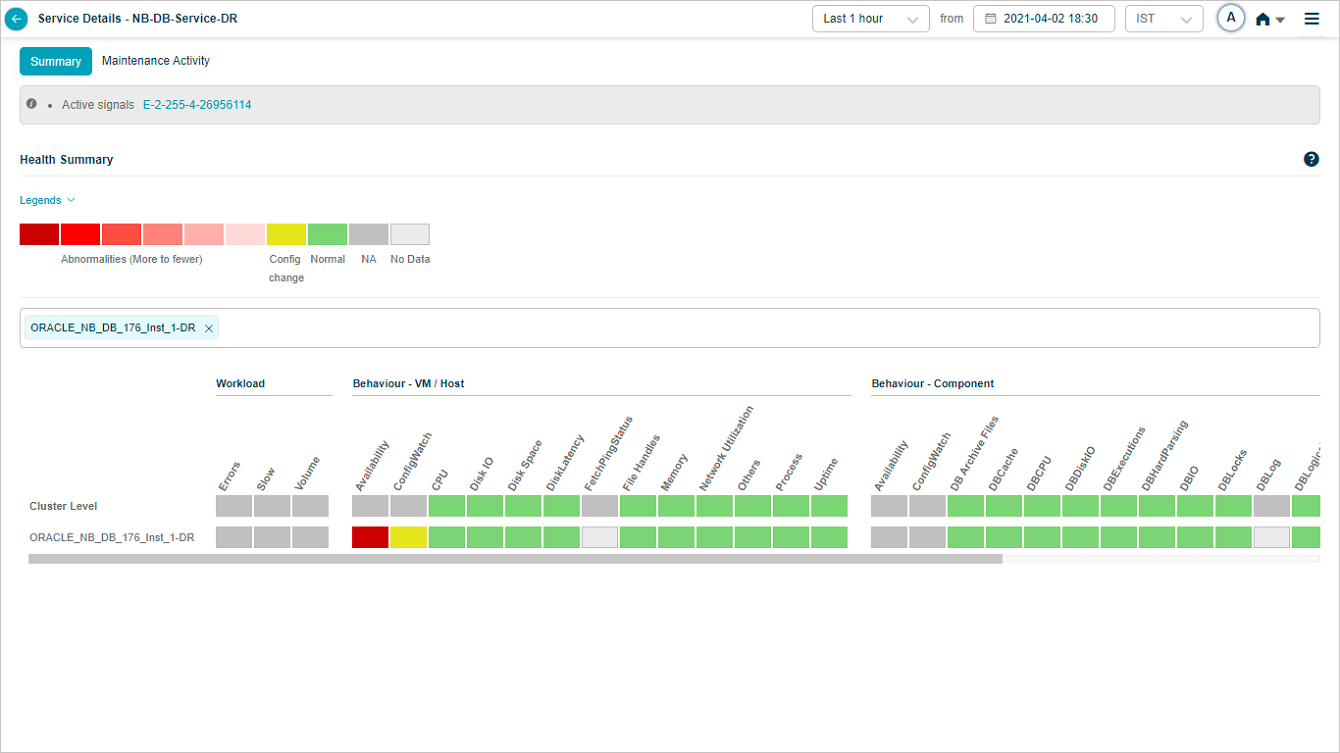Click the Cluster Level CPU green cell
This screenshot has width=1340, height=753.
pos(447,506)
